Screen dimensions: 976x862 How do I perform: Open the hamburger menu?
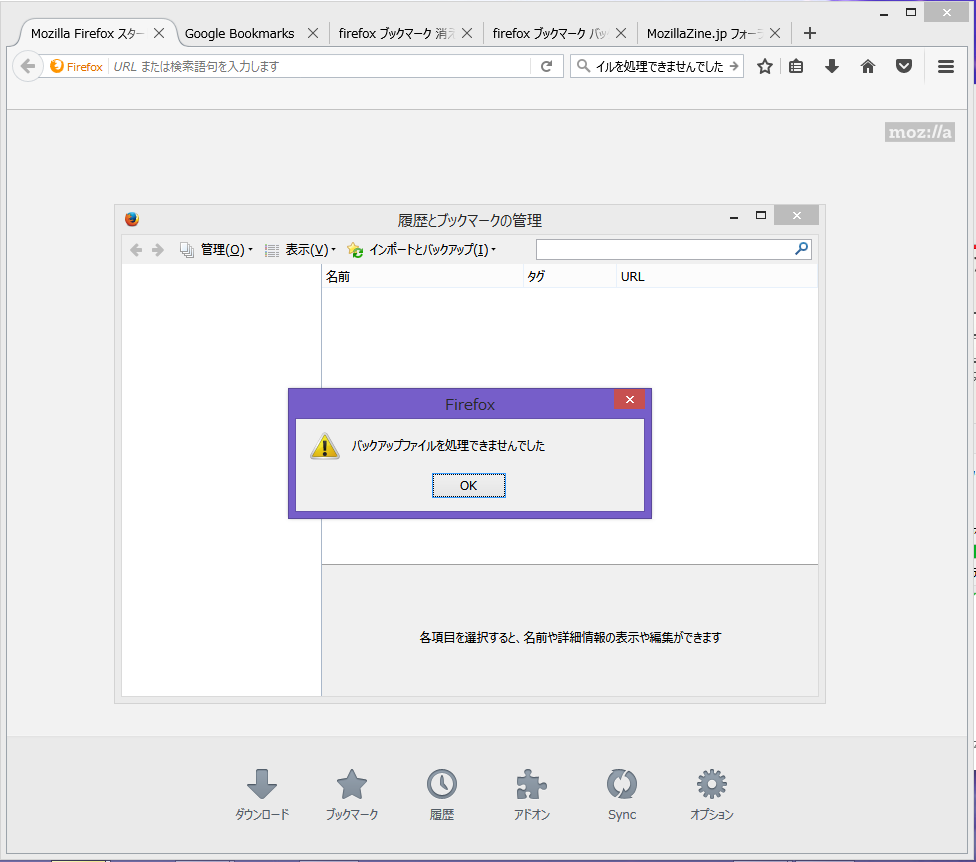(x=946, y=66)
